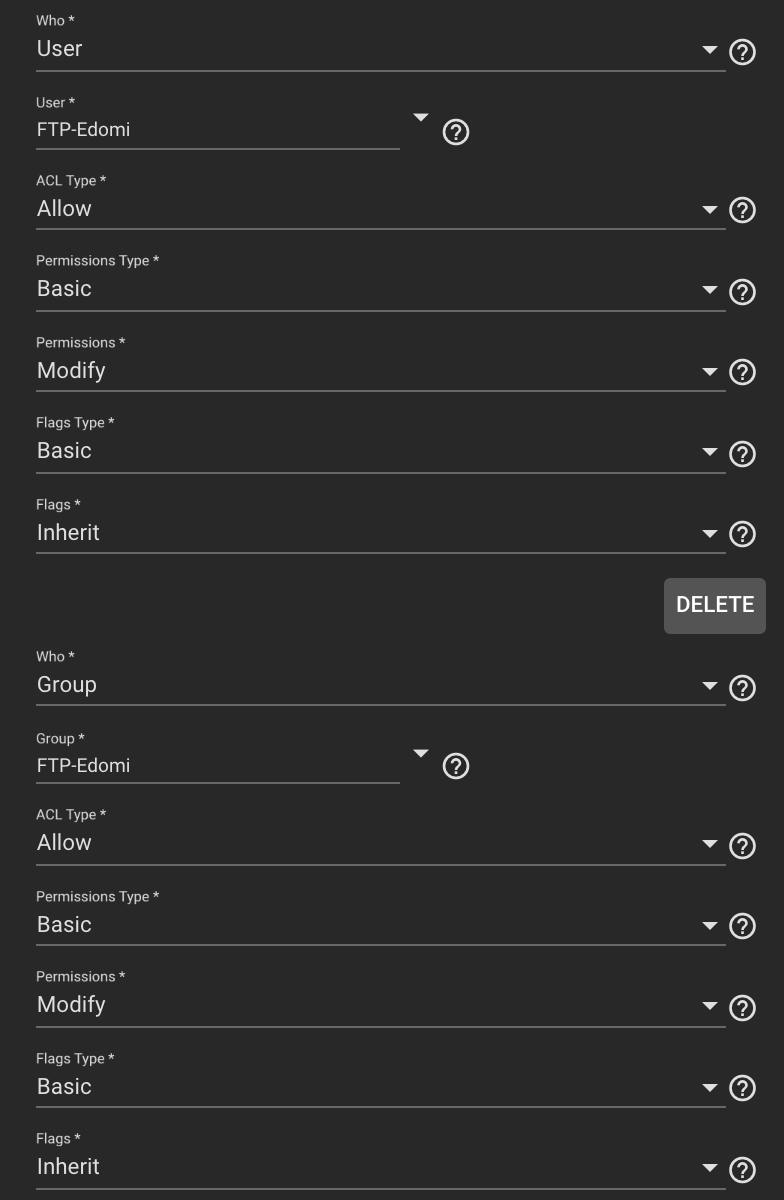View help for first Permissions Type
784x1200 pixels.
pyautogui.click(x=742, y=292)
